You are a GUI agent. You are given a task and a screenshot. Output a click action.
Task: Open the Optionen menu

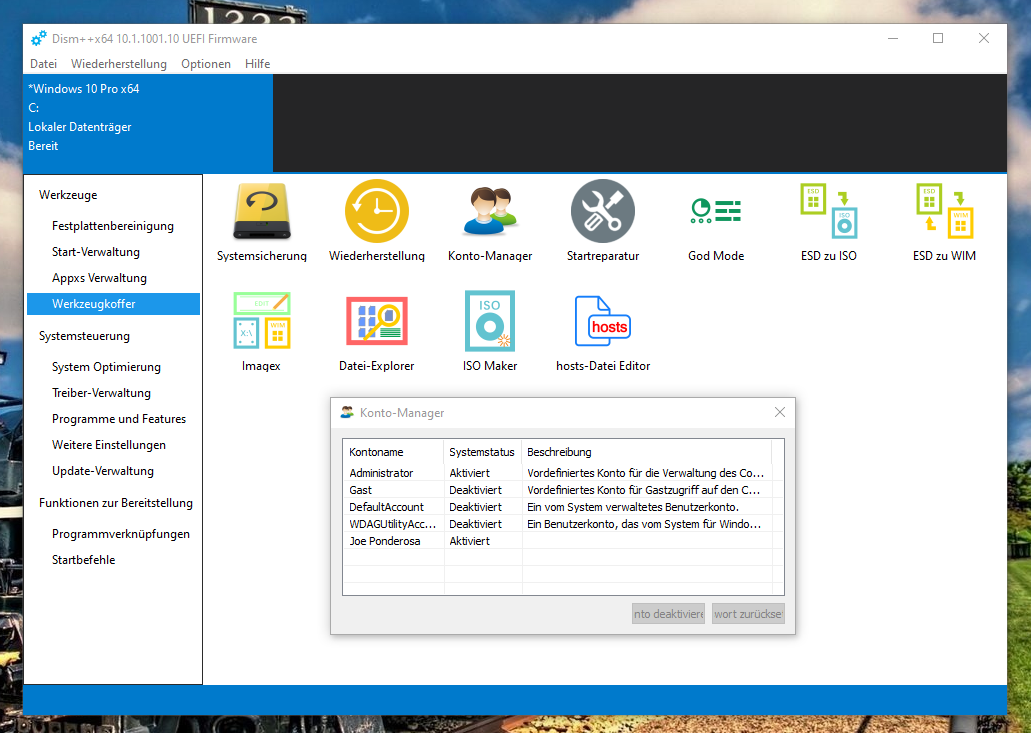206,64
